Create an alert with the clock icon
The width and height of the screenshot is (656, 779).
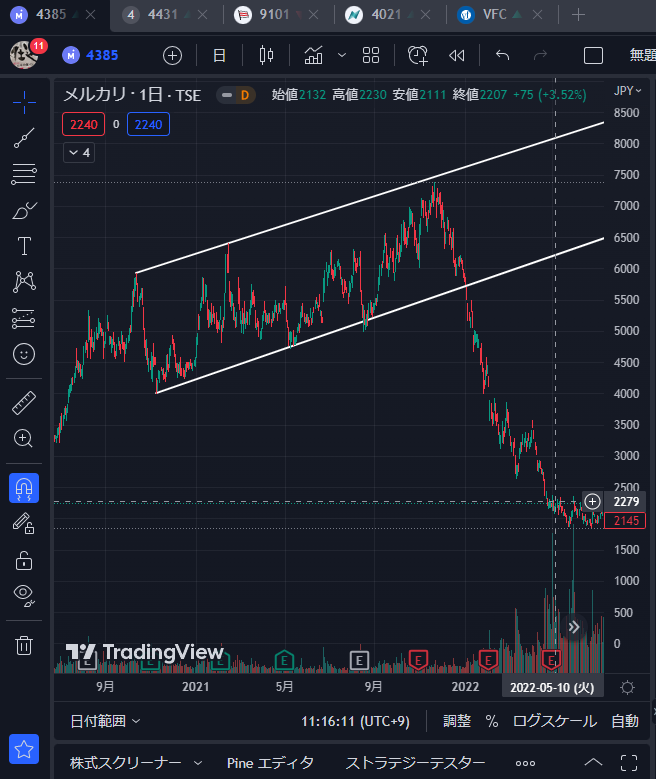[417, 55]
